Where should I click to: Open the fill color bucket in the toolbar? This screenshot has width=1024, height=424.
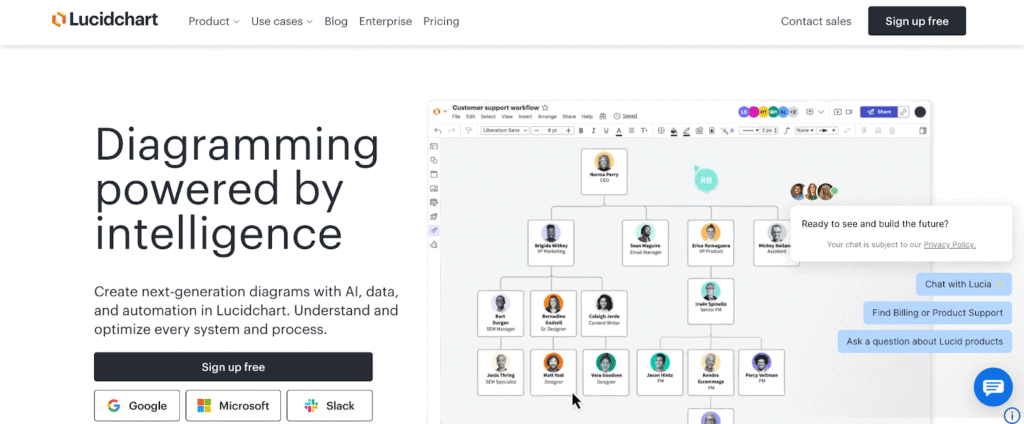coord(674,131)
